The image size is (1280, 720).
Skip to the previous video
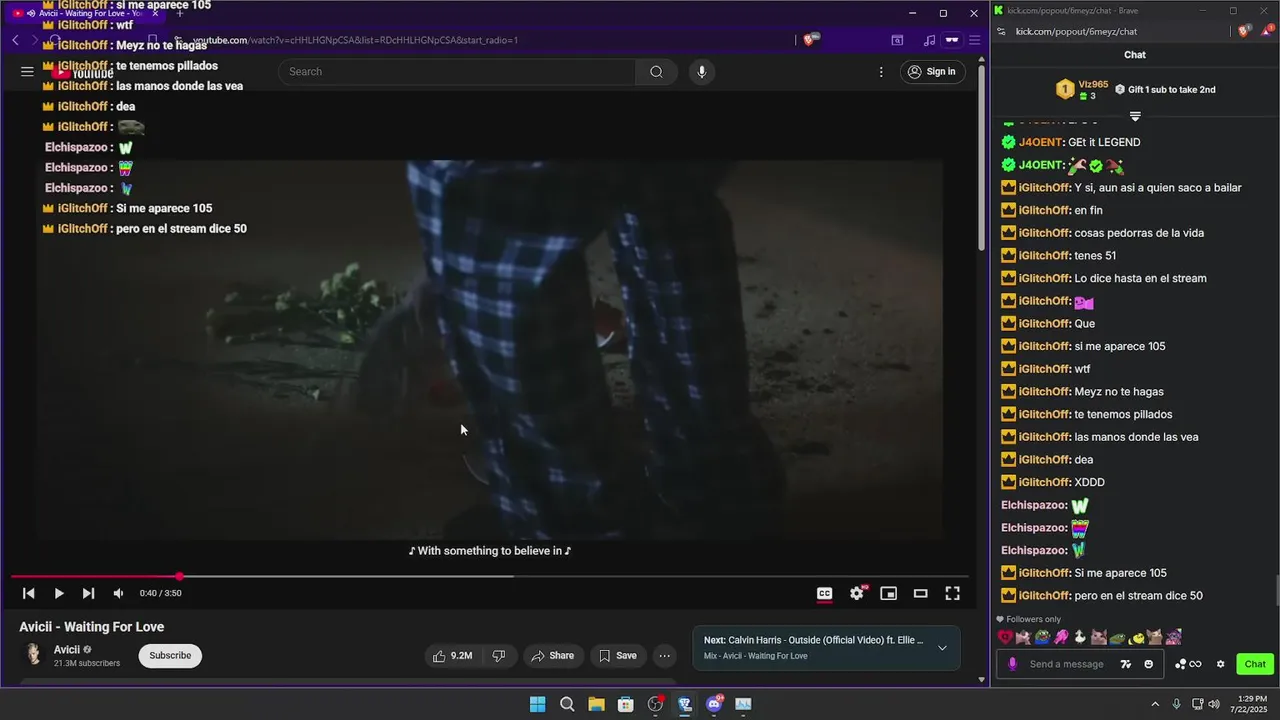point(29,593)
